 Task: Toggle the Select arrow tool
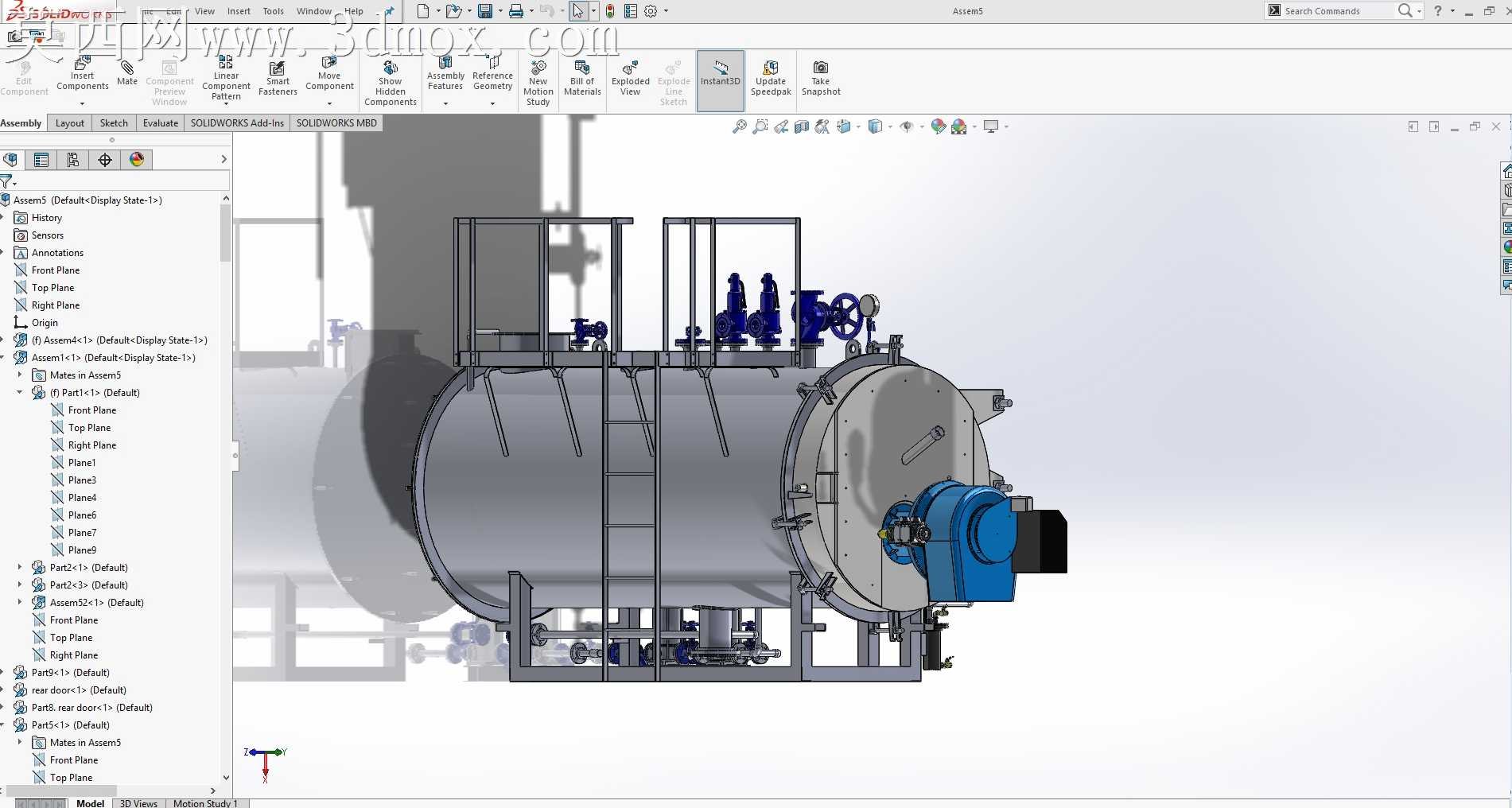click(578, 11)
